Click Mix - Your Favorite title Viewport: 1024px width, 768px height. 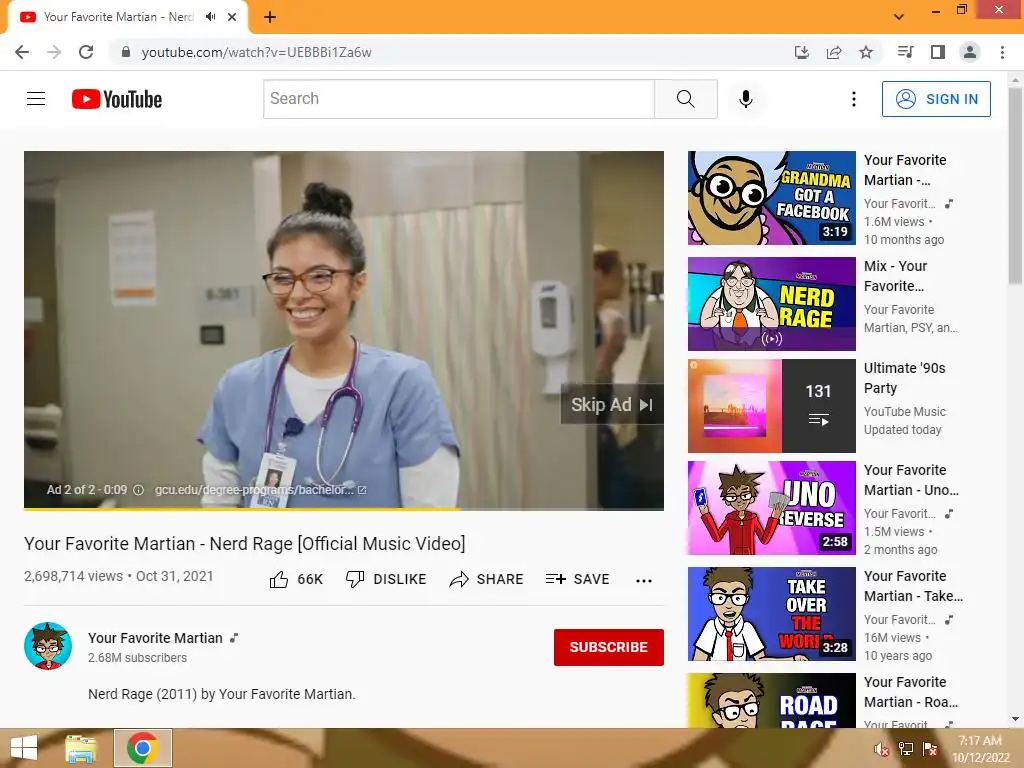[x=895, y=276]
